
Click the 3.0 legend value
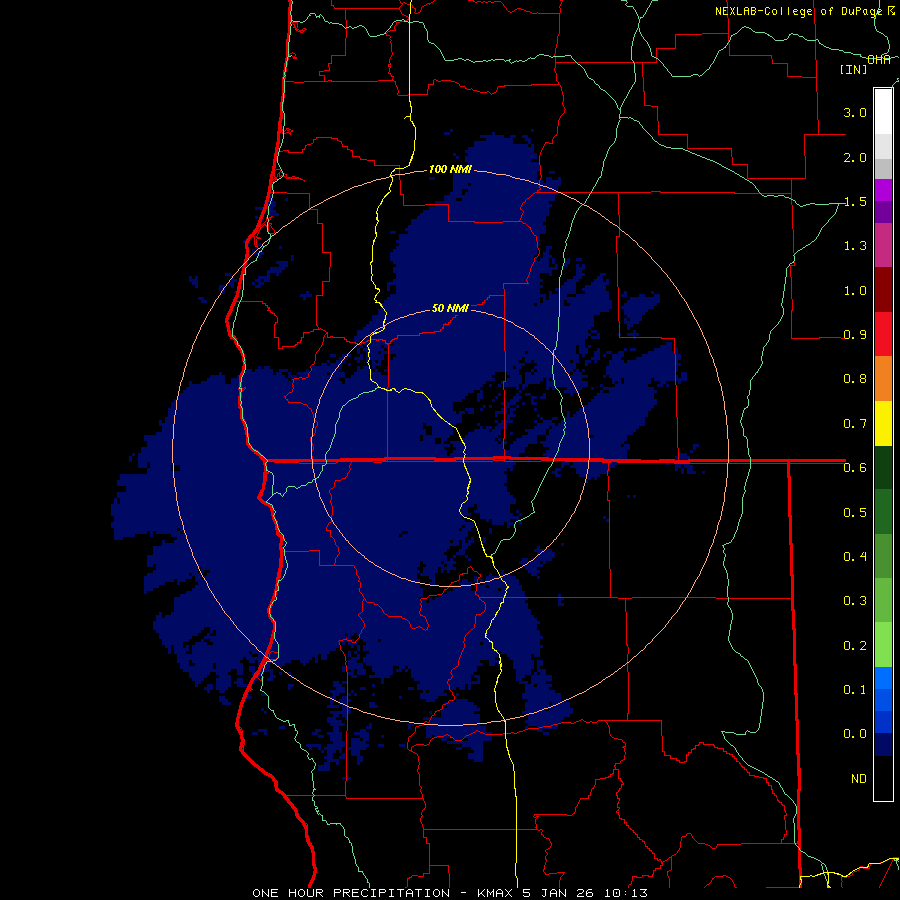click(x=855, y=112)
